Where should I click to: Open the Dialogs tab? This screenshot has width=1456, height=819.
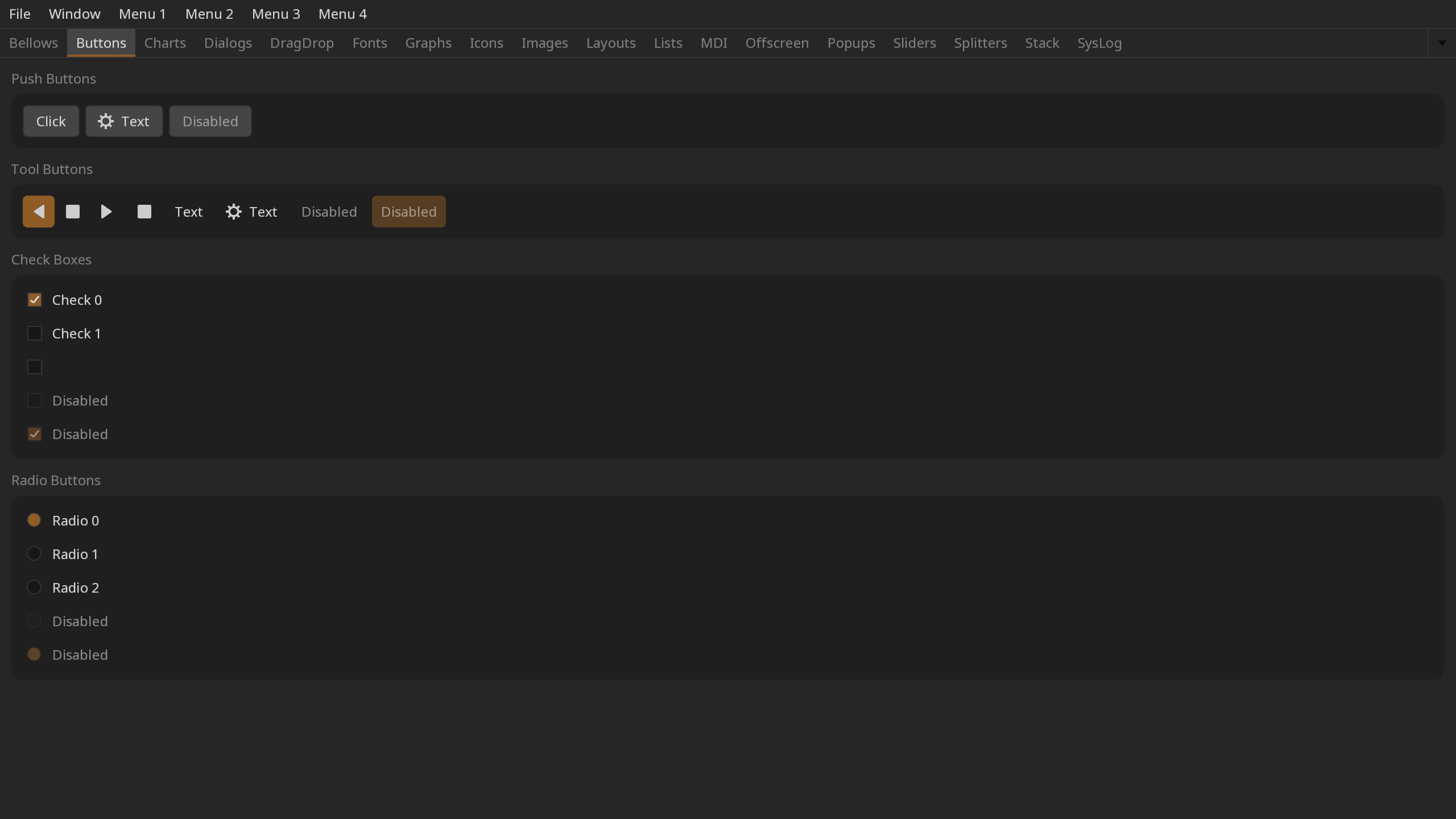(x=228, y=43)
